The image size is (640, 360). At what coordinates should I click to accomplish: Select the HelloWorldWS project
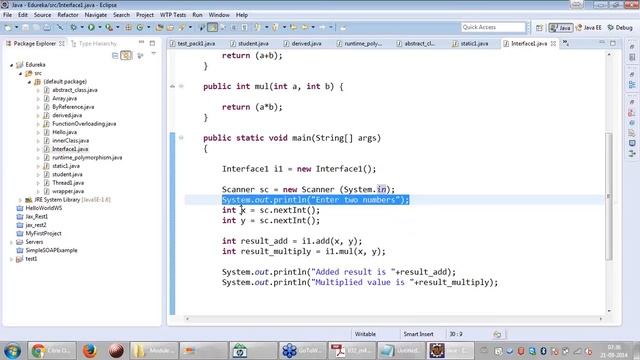click(x=44, y=208)
